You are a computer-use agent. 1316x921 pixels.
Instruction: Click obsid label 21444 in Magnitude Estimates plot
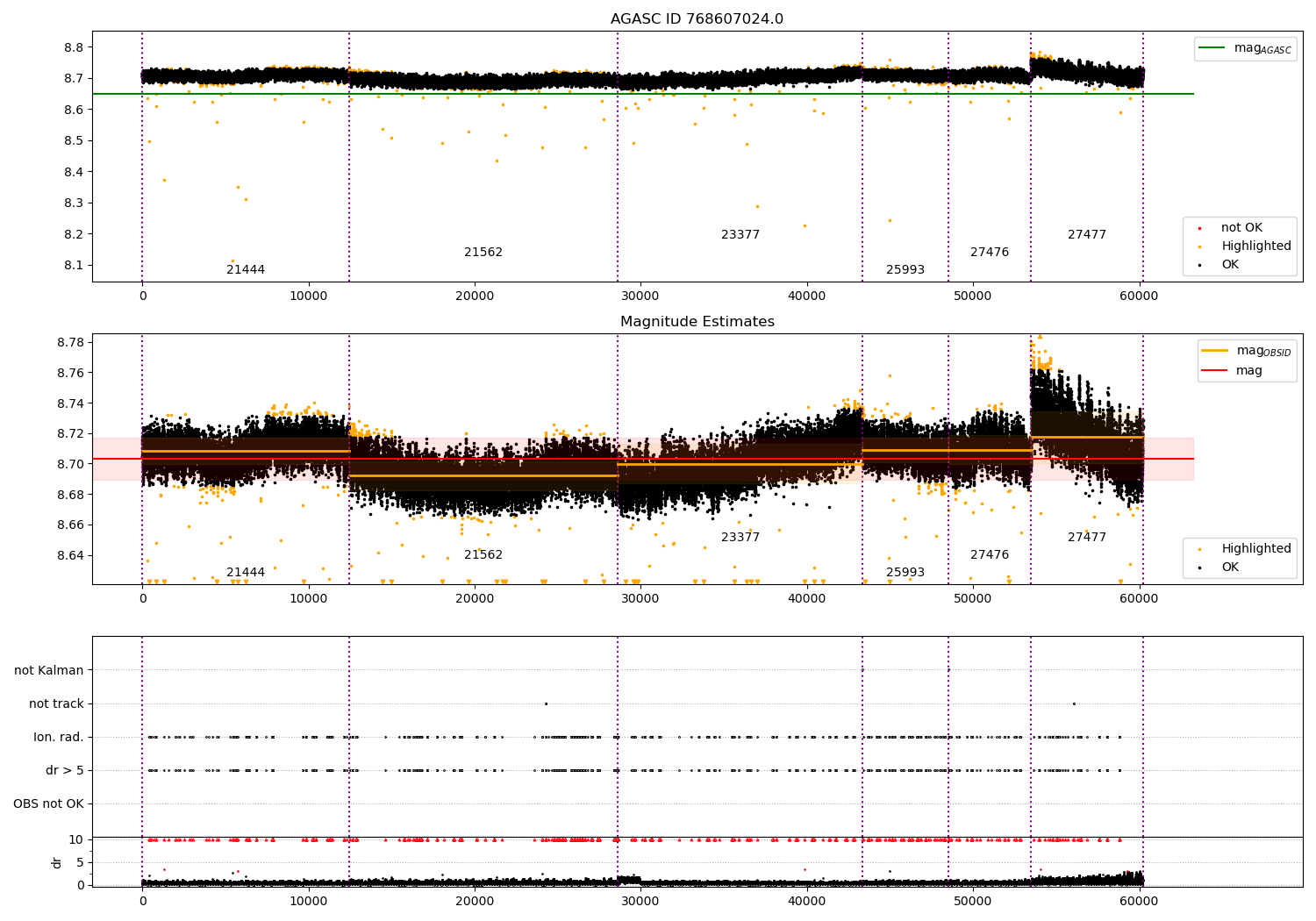tap(246, 573)
